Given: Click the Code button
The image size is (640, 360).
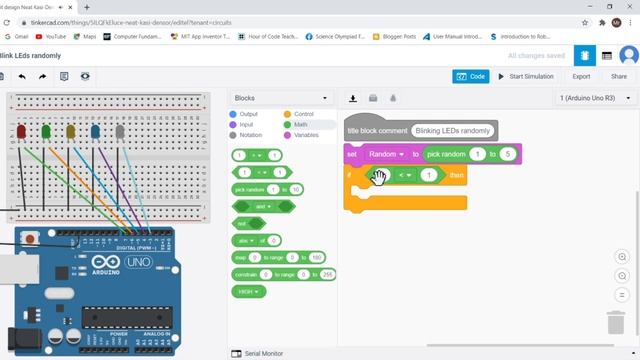Looking at the screenshot, I should click(471, 76).
